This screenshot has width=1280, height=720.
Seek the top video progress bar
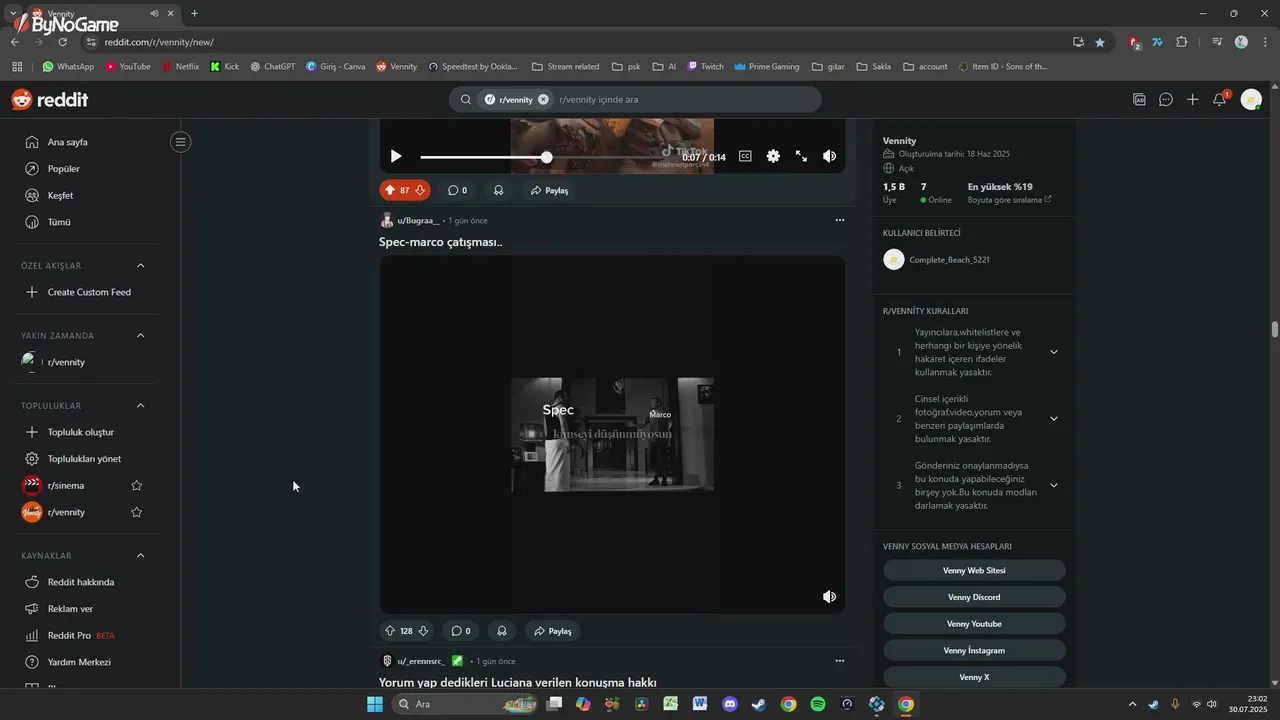(x=547, y=157)
